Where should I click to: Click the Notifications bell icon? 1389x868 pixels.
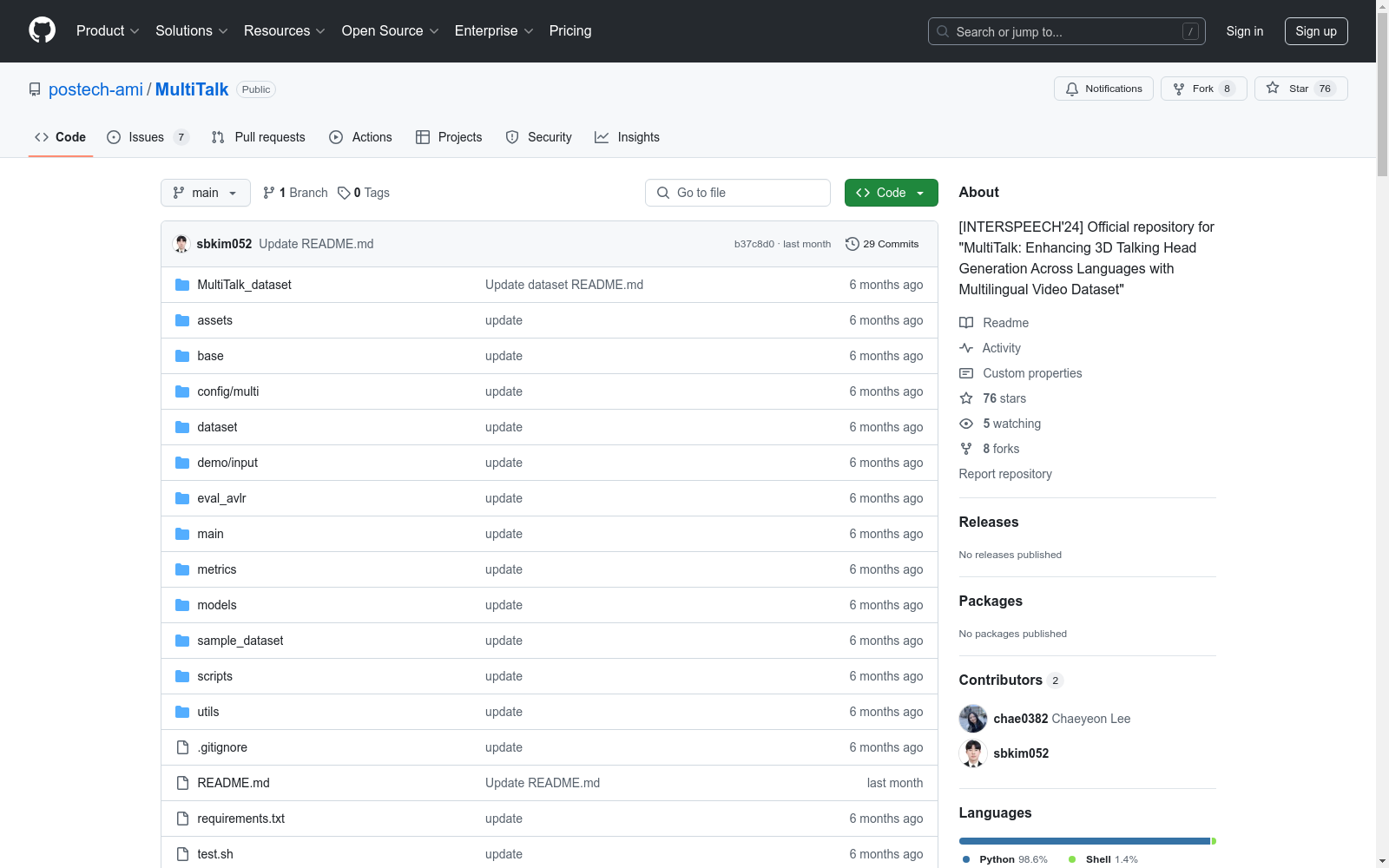1072,89
